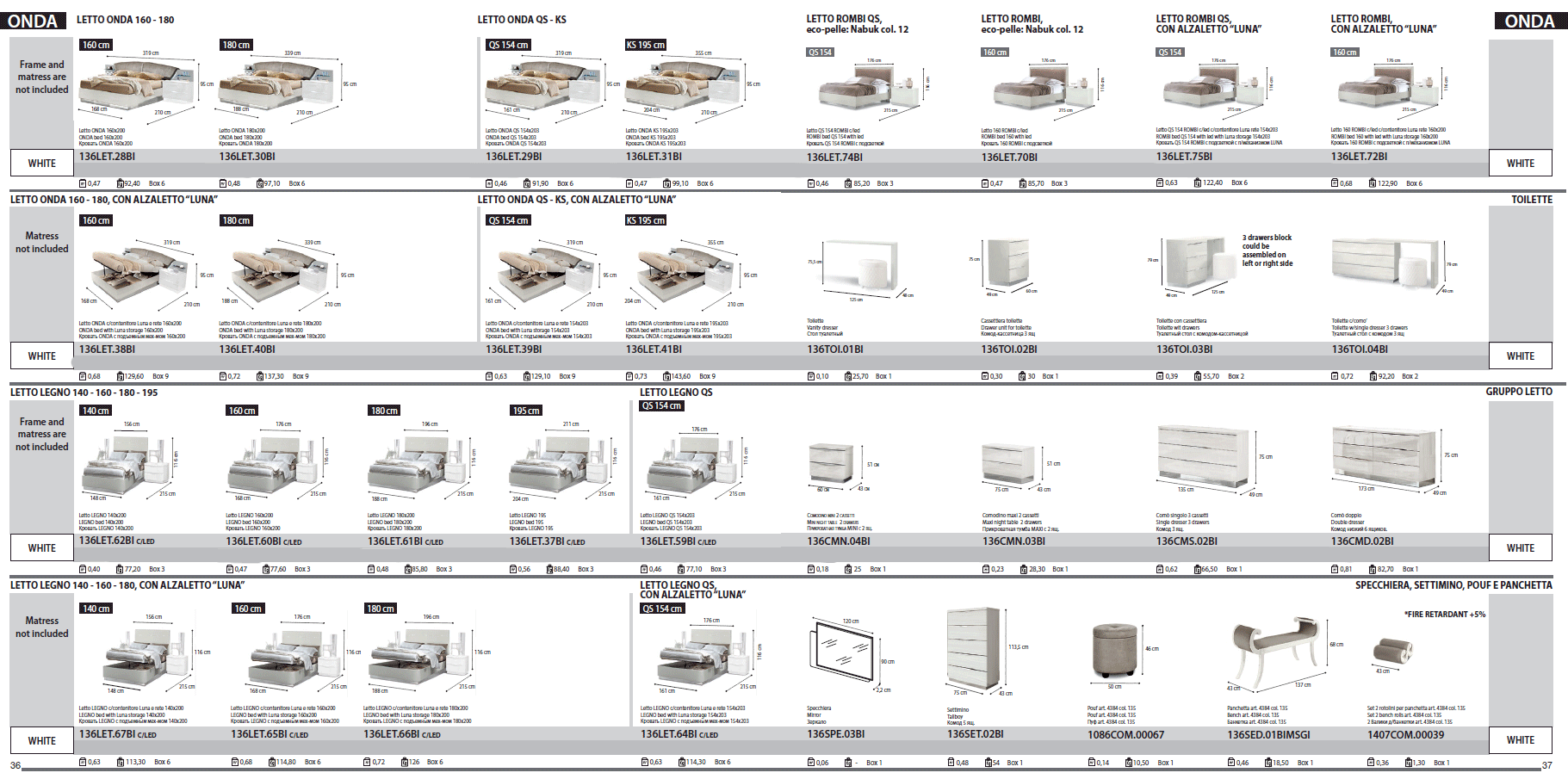The width and height of the screenshot is (1568, 779).
Task: Click product code 136LET.74BI
Action: [834, 157]
